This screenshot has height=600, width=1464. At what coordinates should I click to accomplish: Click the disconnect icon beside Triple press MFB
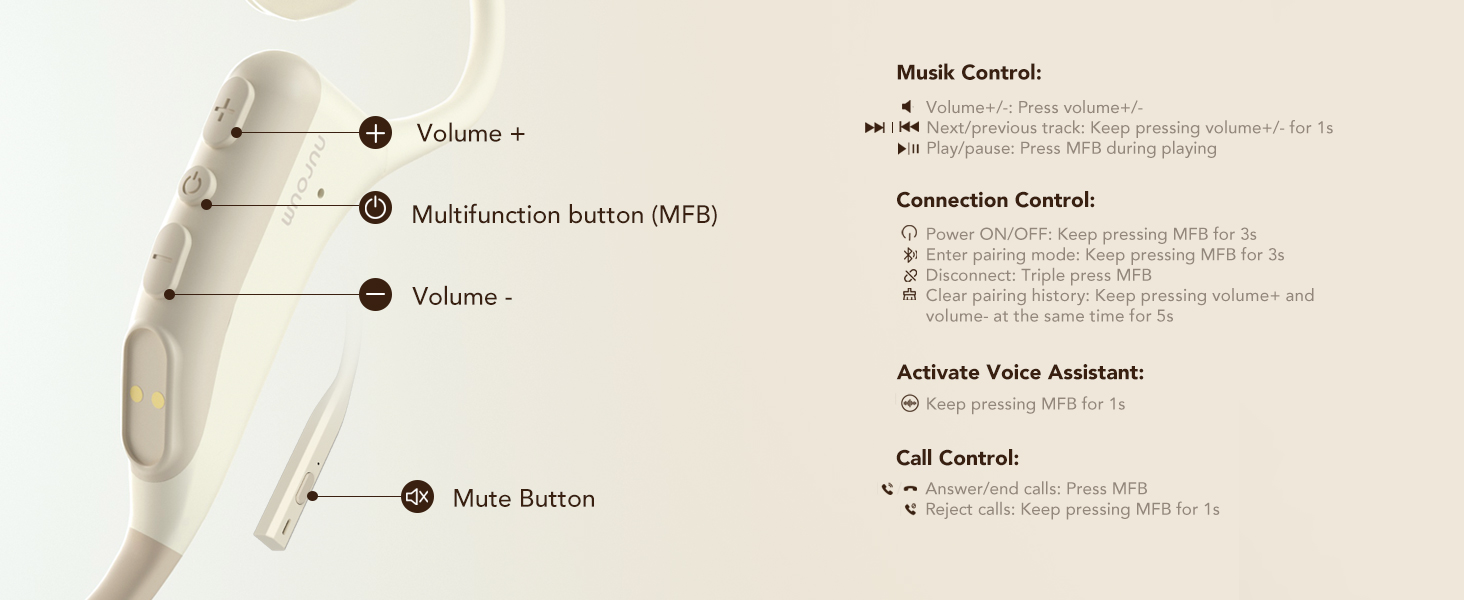click(909, 275)
